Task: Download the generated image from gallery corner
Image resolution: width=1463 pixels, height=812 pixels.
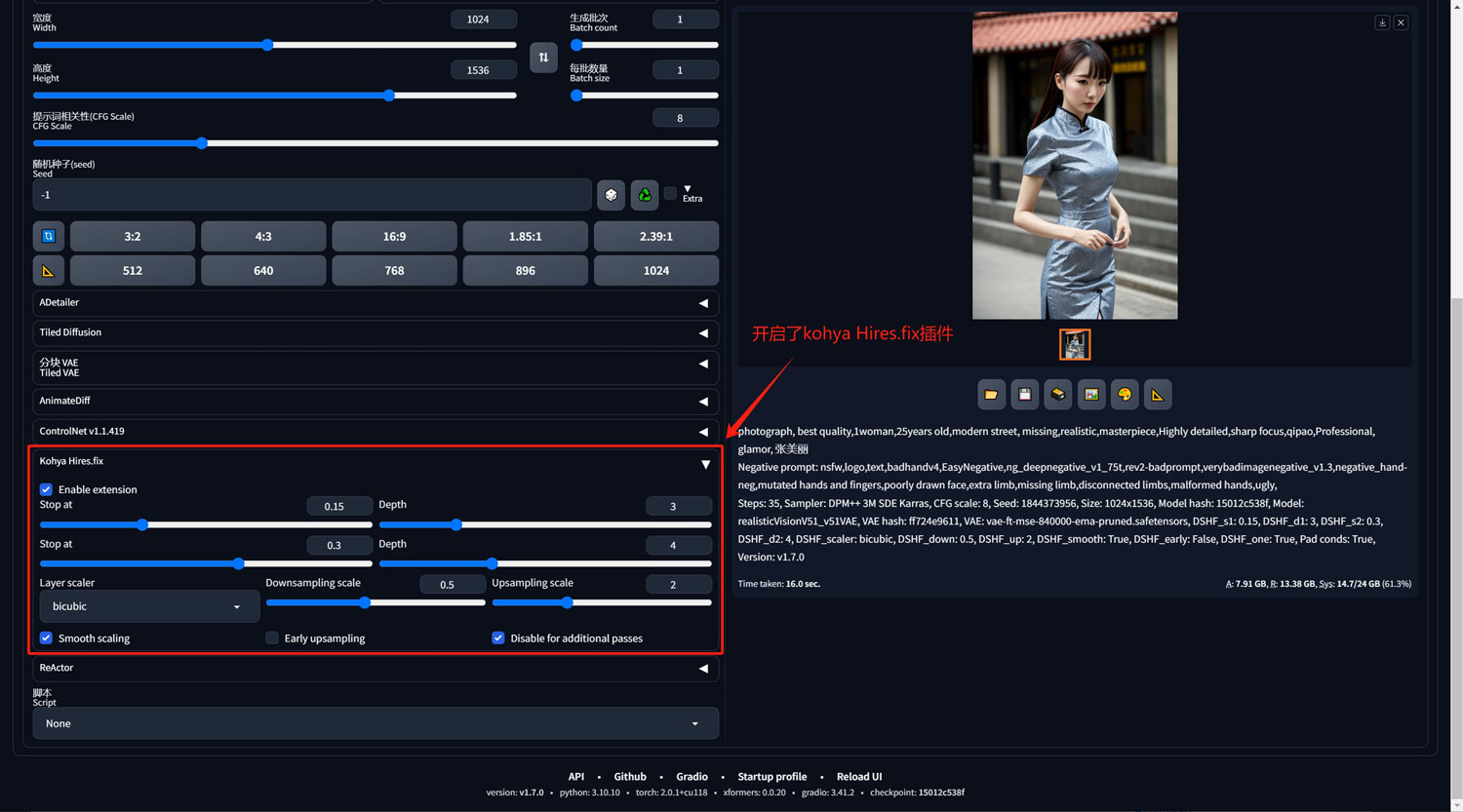Action: click(x=1382, y=22)
